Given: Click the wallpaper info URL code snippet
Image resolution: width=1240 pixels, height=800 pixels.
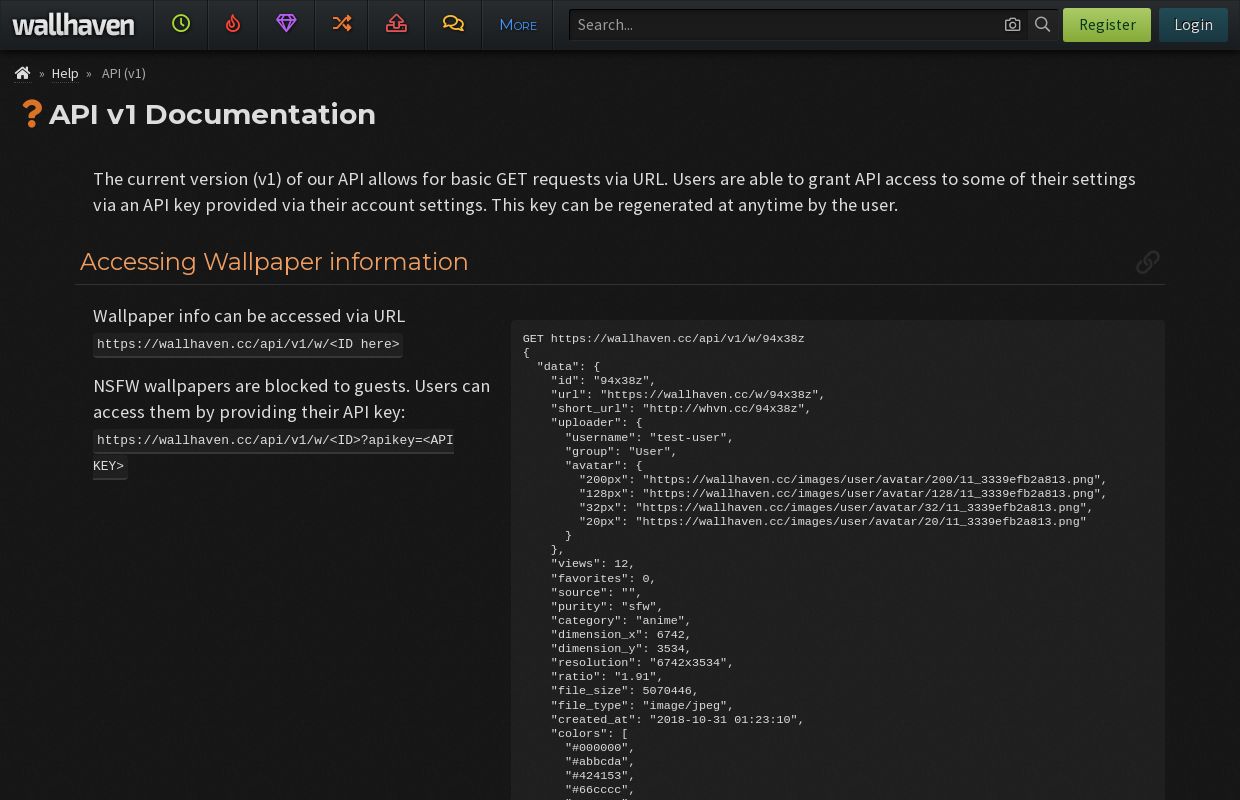Looking at the screenshot, I should pyautogui.click(x=248, y=344).
